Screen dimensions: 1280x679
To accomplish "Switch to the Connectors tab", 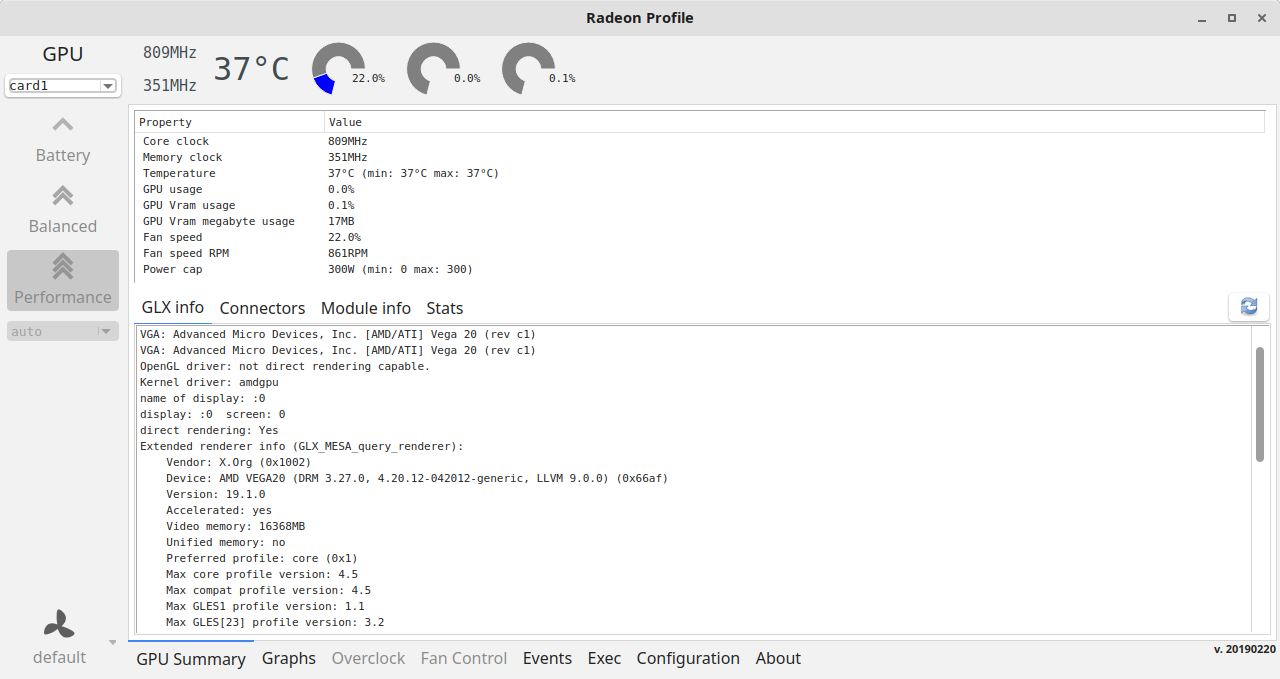I will (x=262, y=308).
